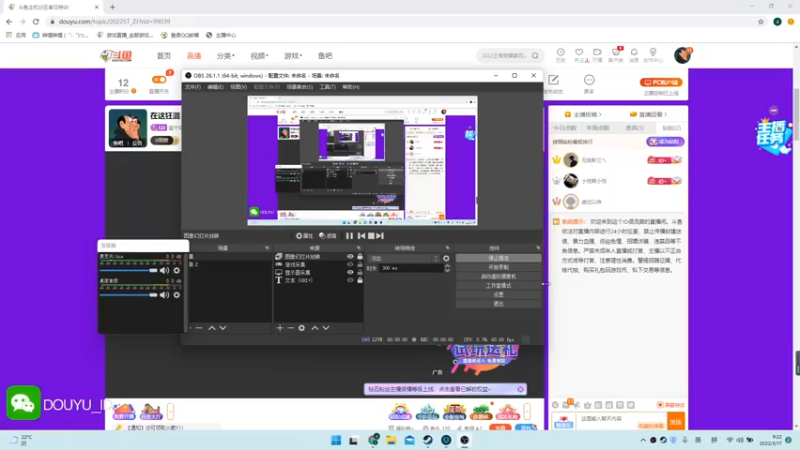
Task: Toggle visibility of 游戏采集 source
Action: (350, 264)
